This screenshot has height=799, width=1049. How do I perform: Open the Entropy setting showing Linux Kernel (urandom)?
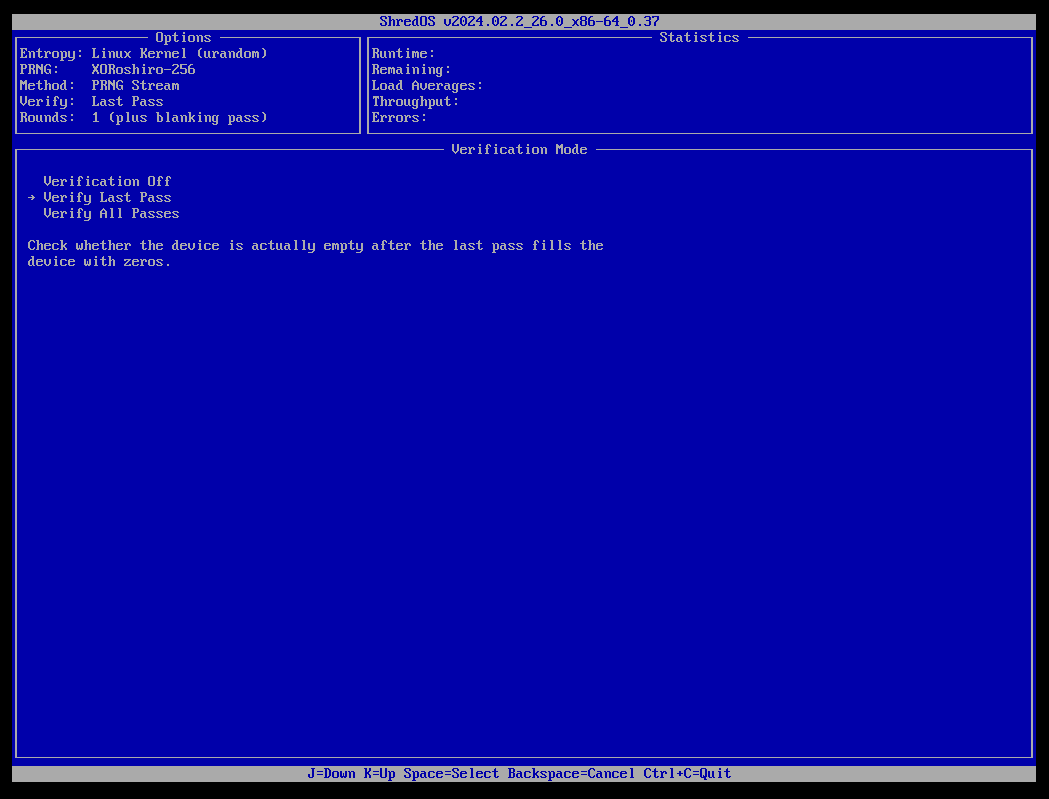[x=145, y=53]
